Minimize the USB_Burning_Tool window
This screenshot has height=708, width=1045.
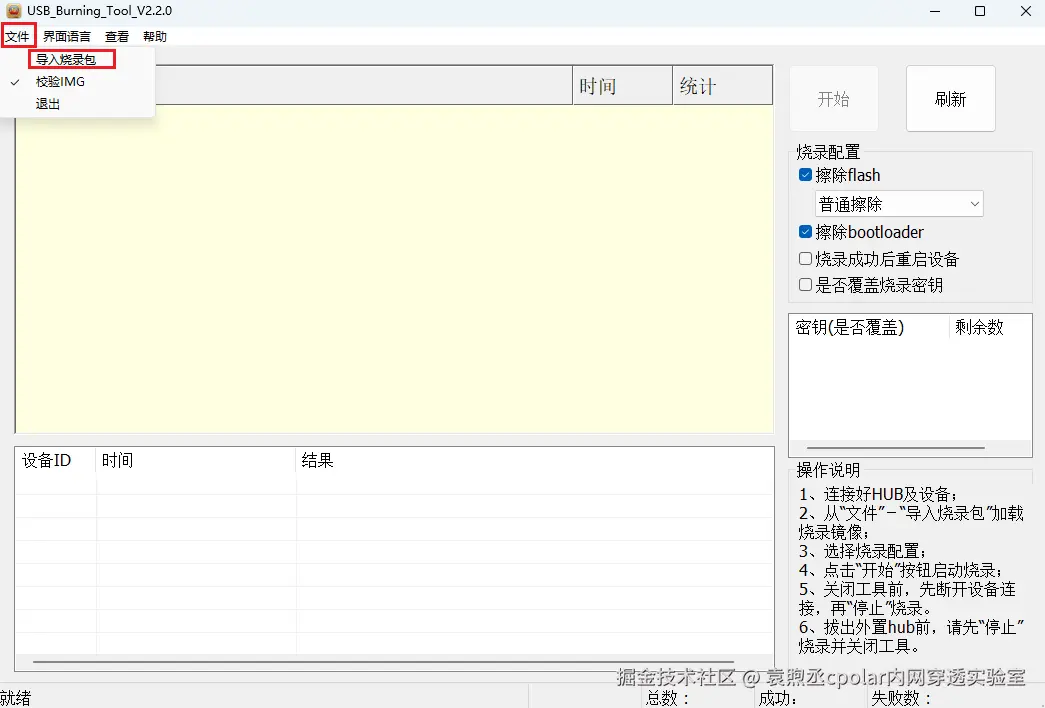[935, 11]
